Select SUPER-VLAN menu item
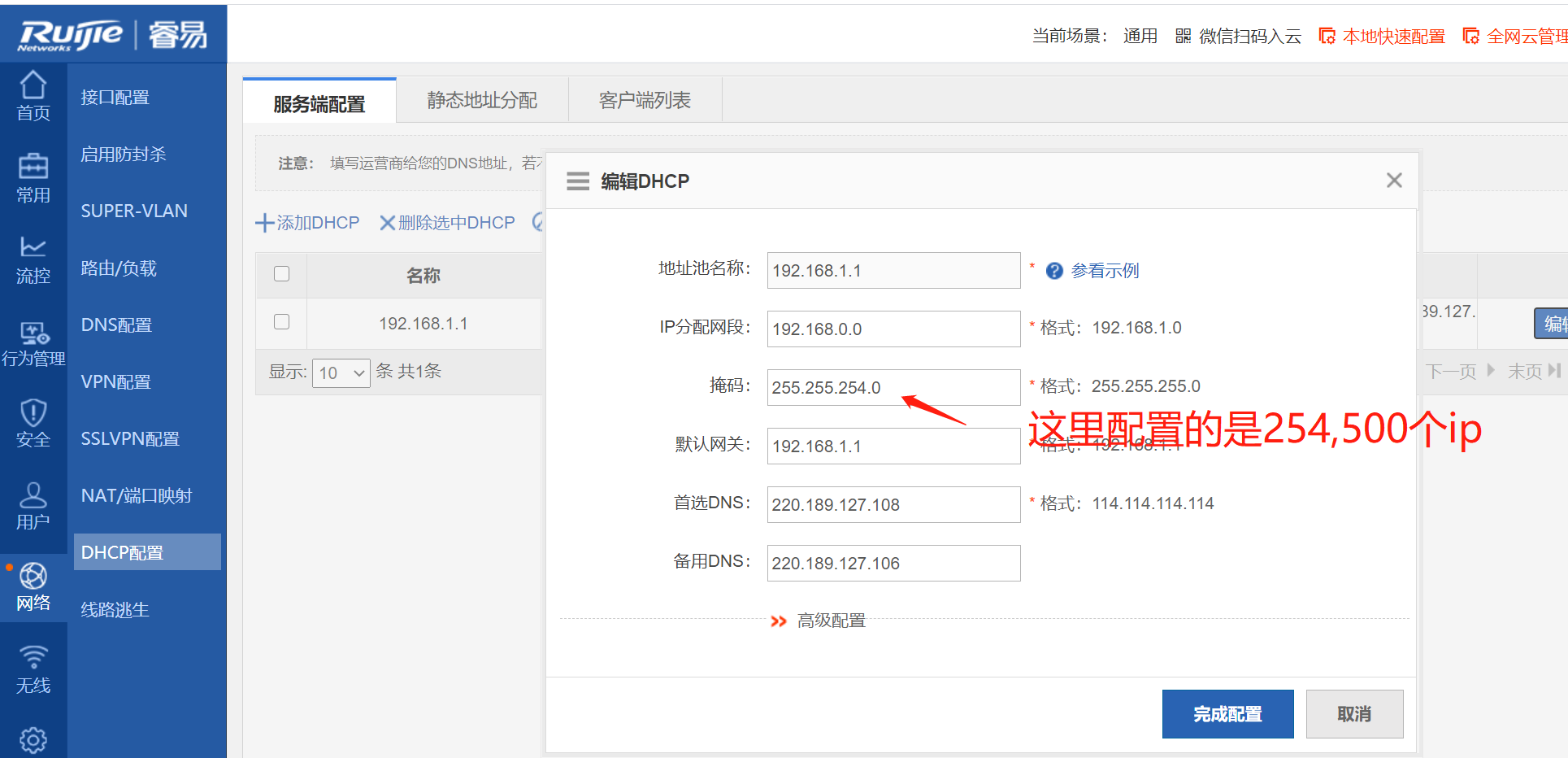Screen dimensions: 1568x758 pyautogui.click(x=134, y=211)
